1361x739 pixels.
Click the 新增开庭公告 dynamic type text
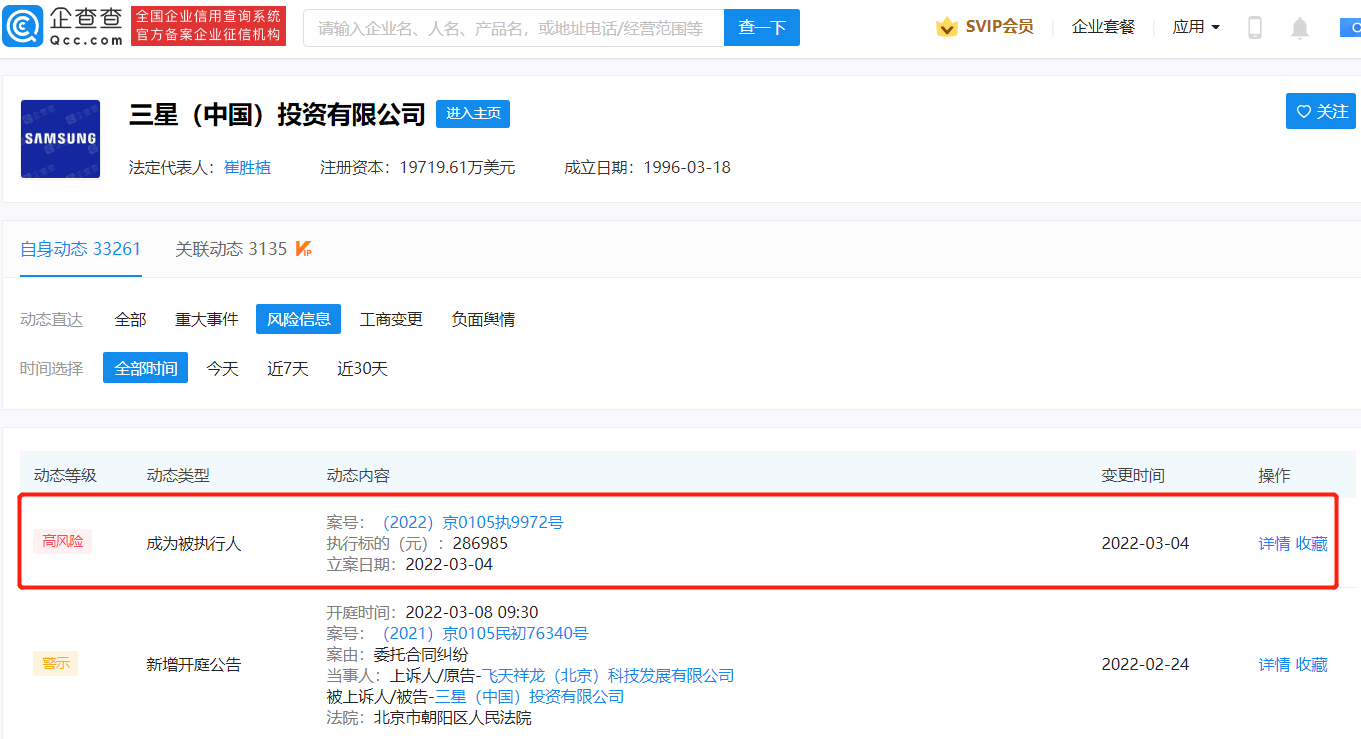[194, 665]
